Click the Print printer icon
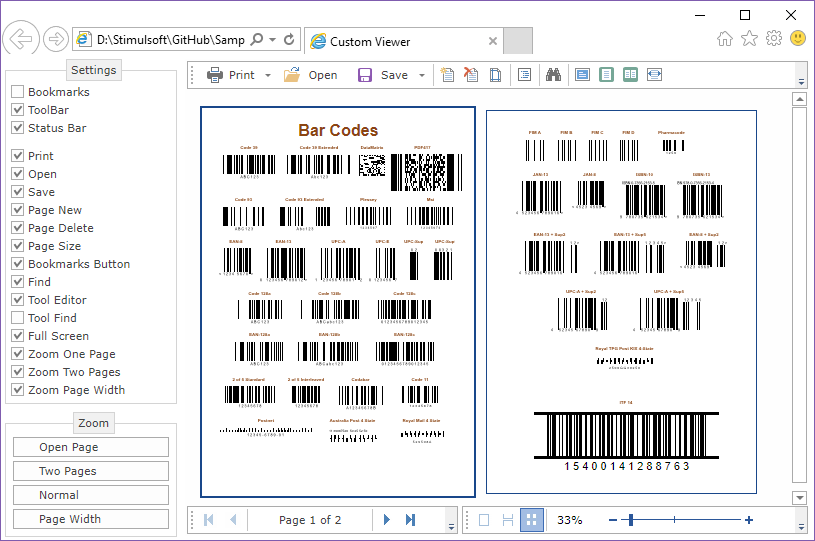Image resolution: width=815 pixels, height=541 pixels. 215,75
